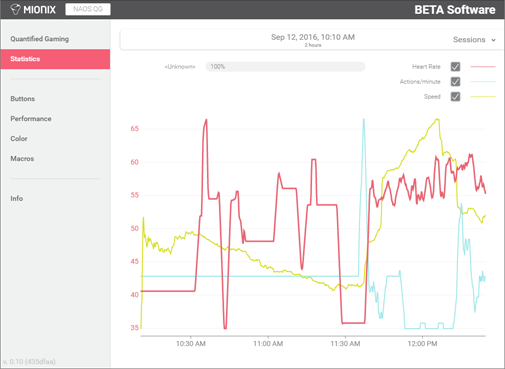Click the yellow Speed legend line
Image resolution: width=505 pixels, height=369 pixels.
pyautogui.click(x=483, y=97)
